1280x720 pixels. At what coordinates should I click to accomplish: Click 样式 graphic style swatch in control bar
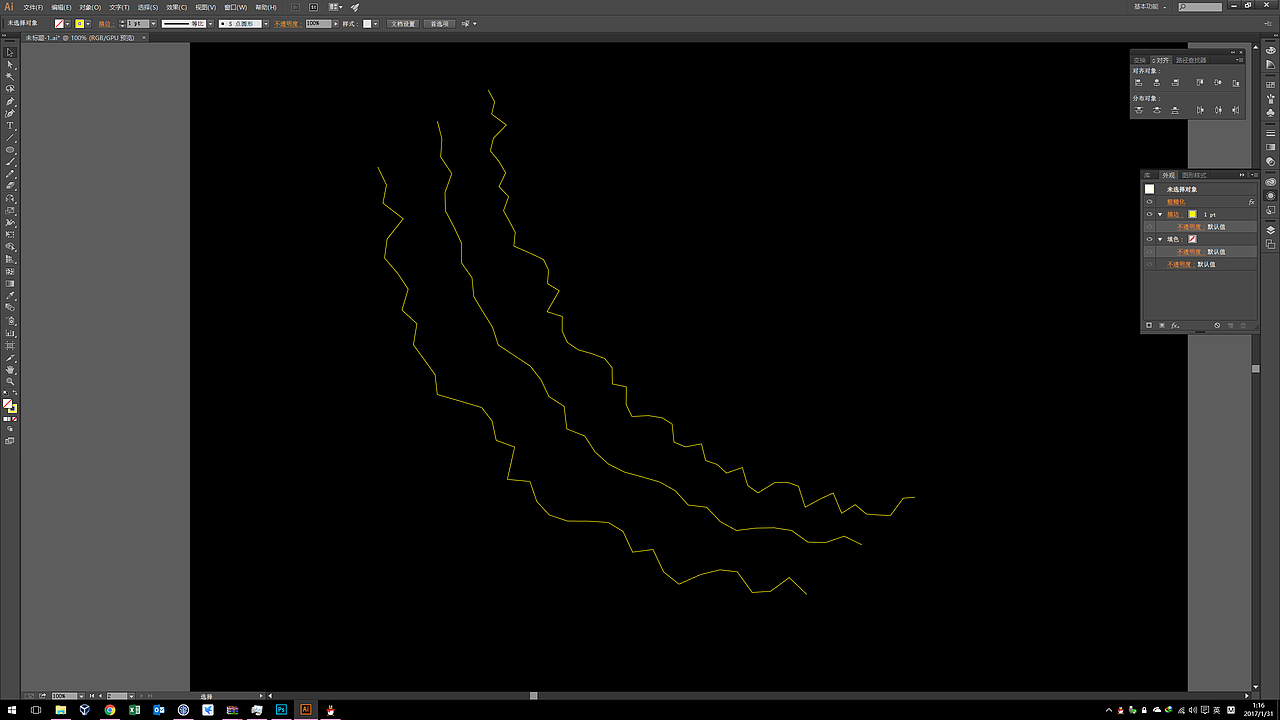(x=367, y=23)
